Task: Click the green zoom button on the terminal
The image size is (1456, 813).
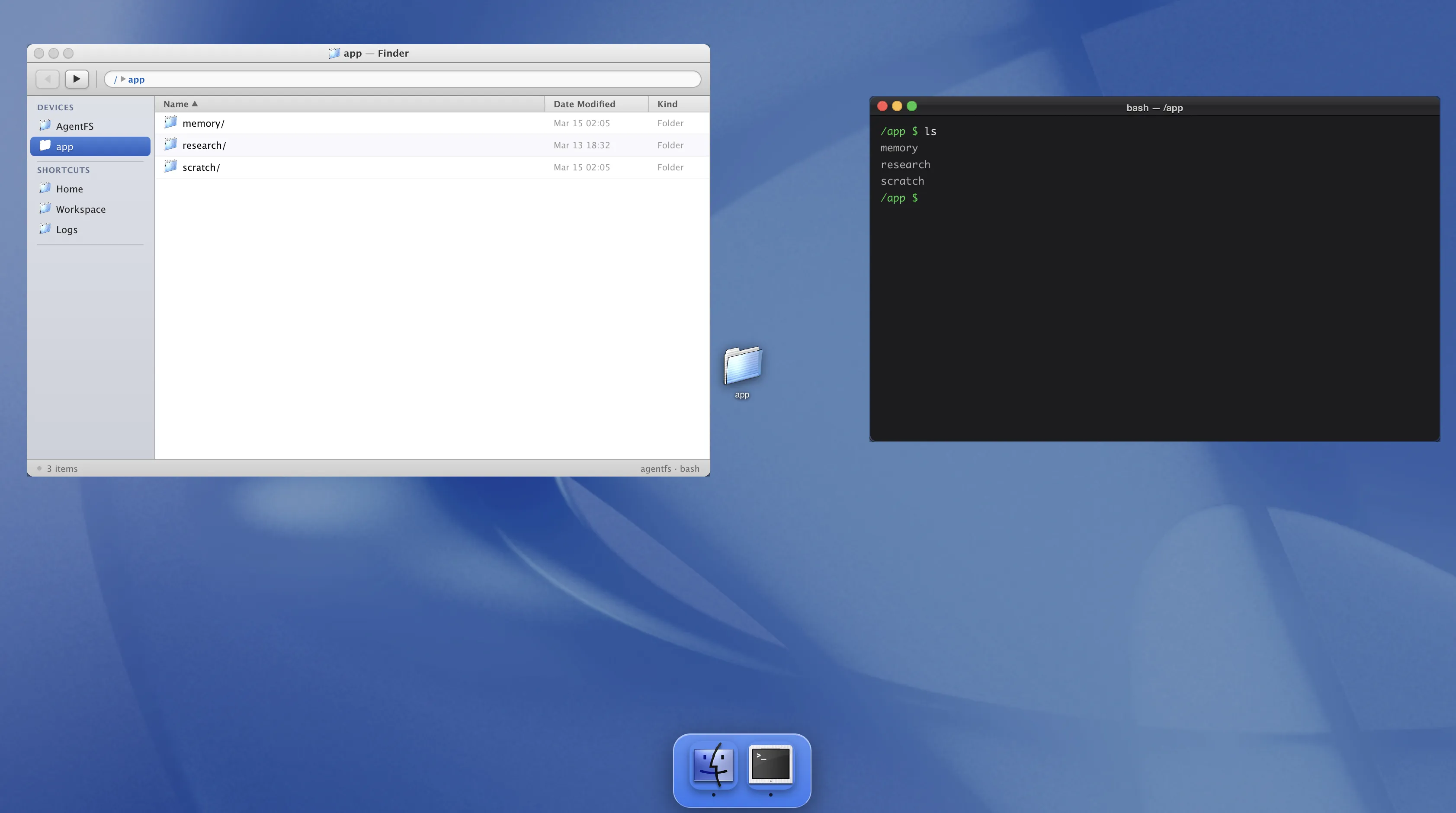Action: click(912, 106)
